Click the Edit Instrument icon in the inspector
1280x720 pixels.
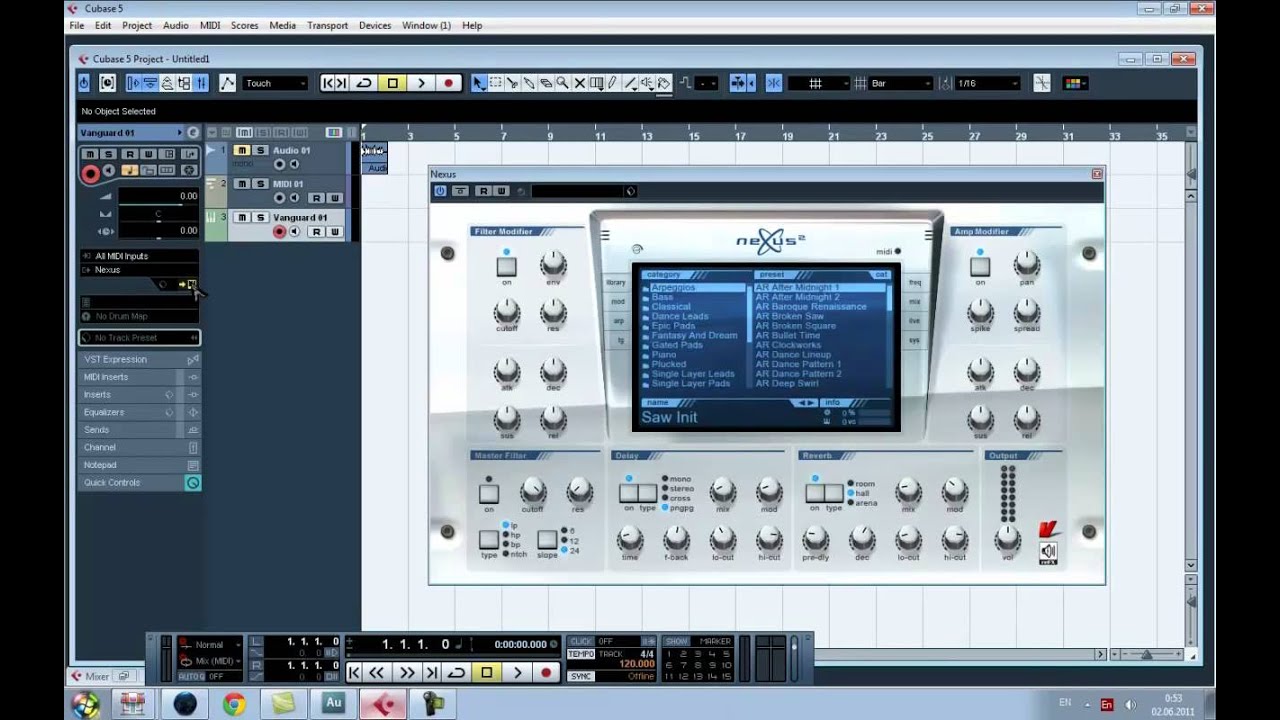click(192, 284)
